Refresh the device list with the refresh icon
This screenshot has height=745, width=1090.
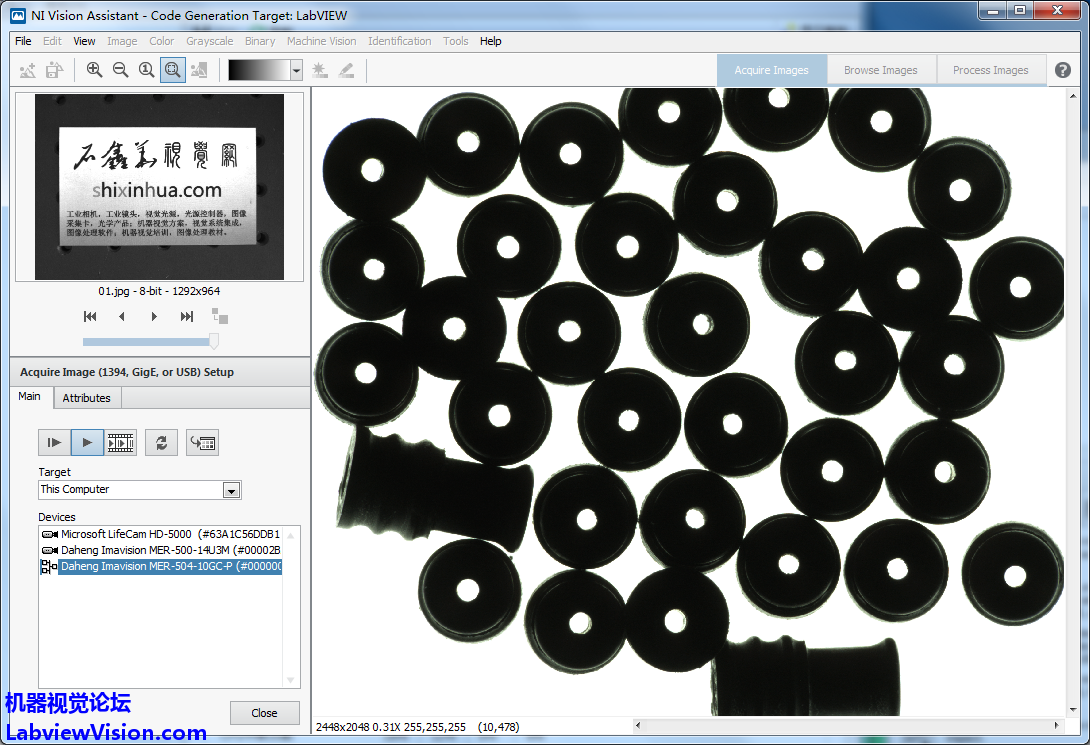pyautogui.click(x=161, y=442)
